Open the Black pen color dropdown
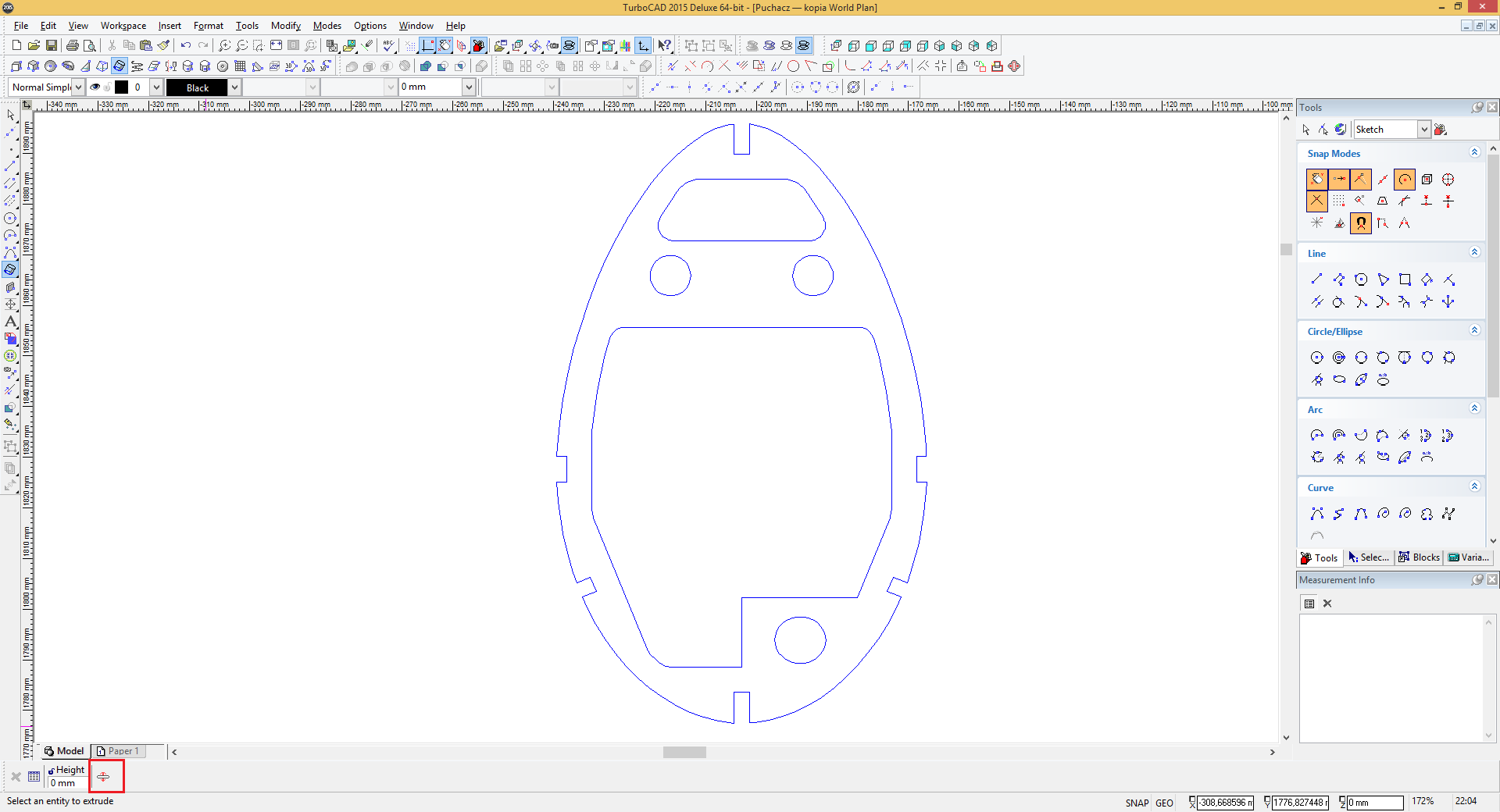Viewport: 1500px width, 812px height. point(234,87)
